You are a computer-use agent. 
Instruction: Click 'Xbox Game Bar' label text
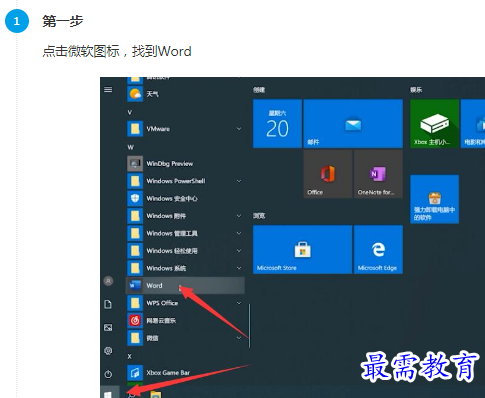click(168, 373)
